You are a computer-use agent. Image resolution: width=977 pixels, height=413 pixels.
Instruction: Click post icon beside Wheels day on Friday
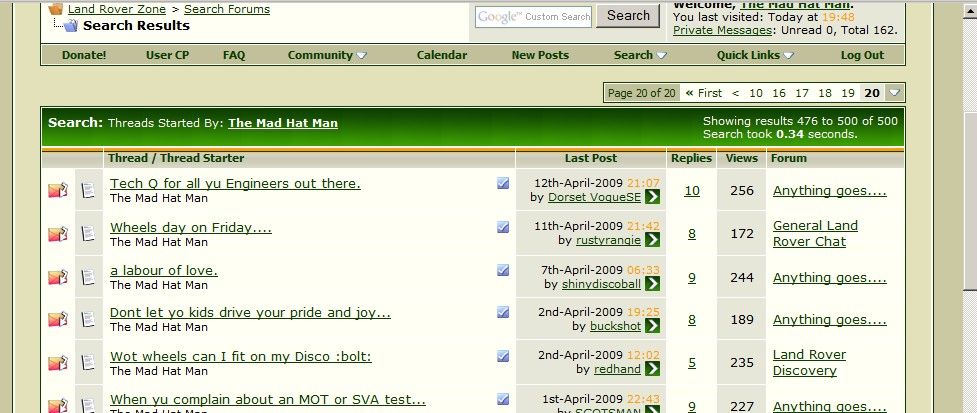(88, 234)
